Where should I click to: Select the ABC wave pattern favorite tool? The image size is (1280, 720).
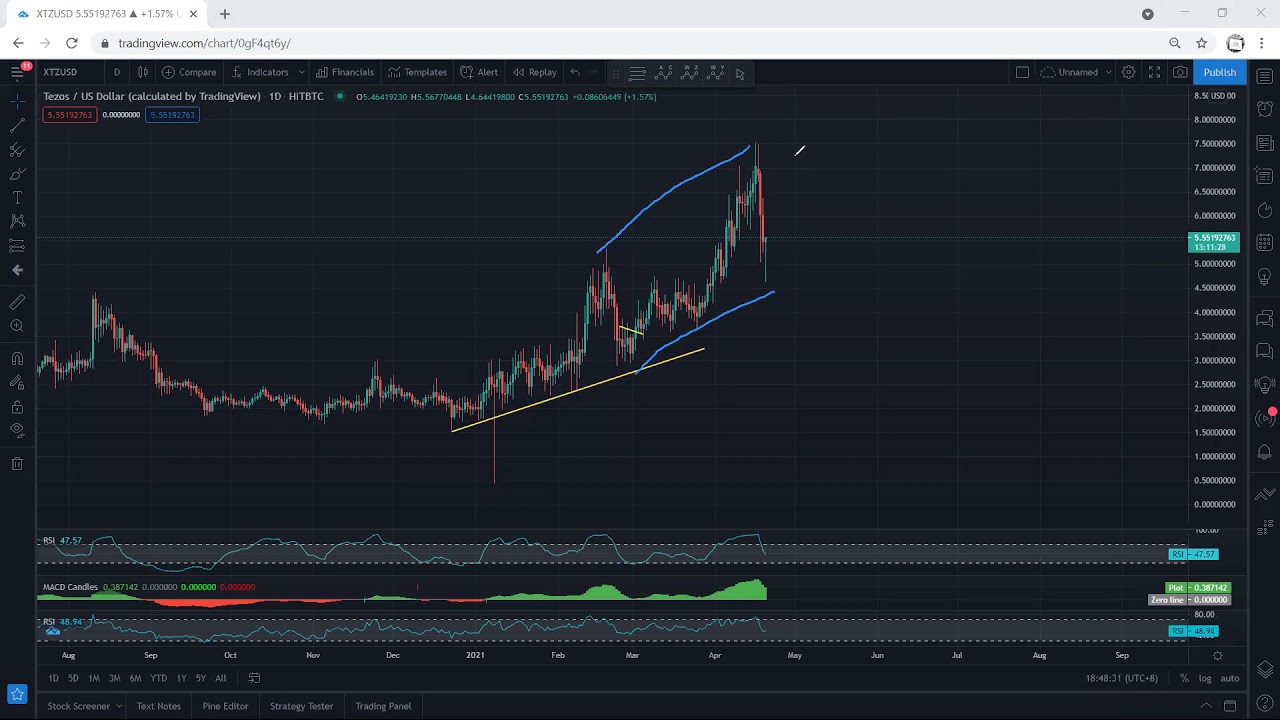pyautogui.click(x=664, y=73)
